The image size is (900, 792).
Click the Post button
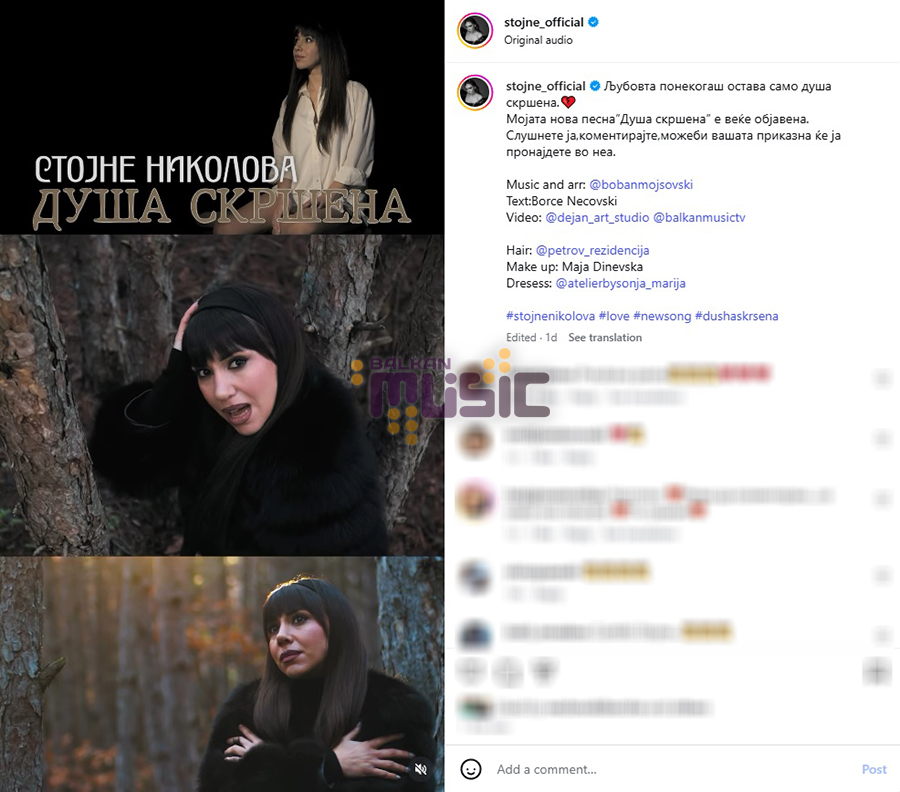(874, 769)
